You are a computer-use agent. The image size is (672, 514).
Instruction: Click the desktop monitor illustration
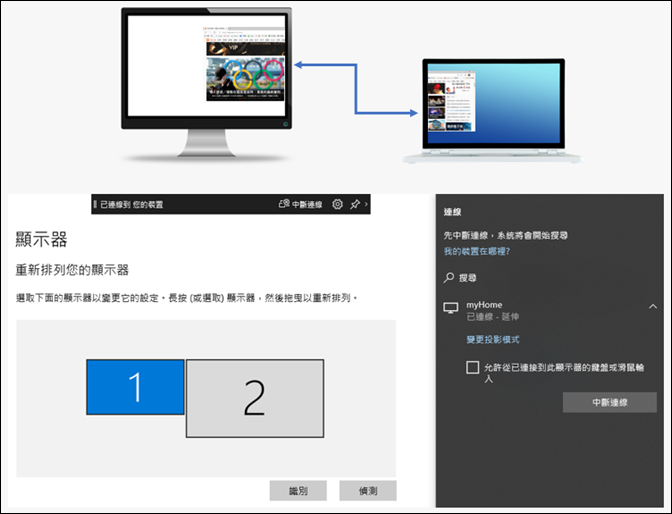coord(206,84)
